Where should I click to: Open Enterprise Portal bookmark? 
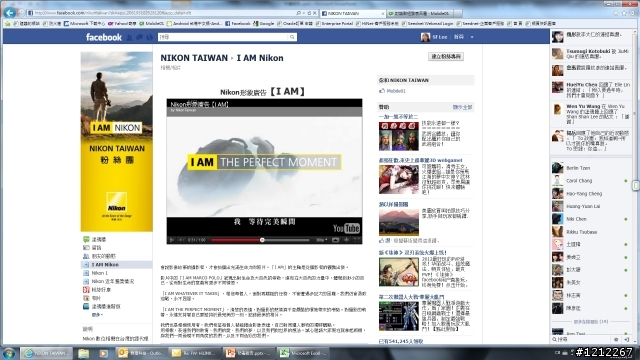pyautogui.click(x=334, y=24)
